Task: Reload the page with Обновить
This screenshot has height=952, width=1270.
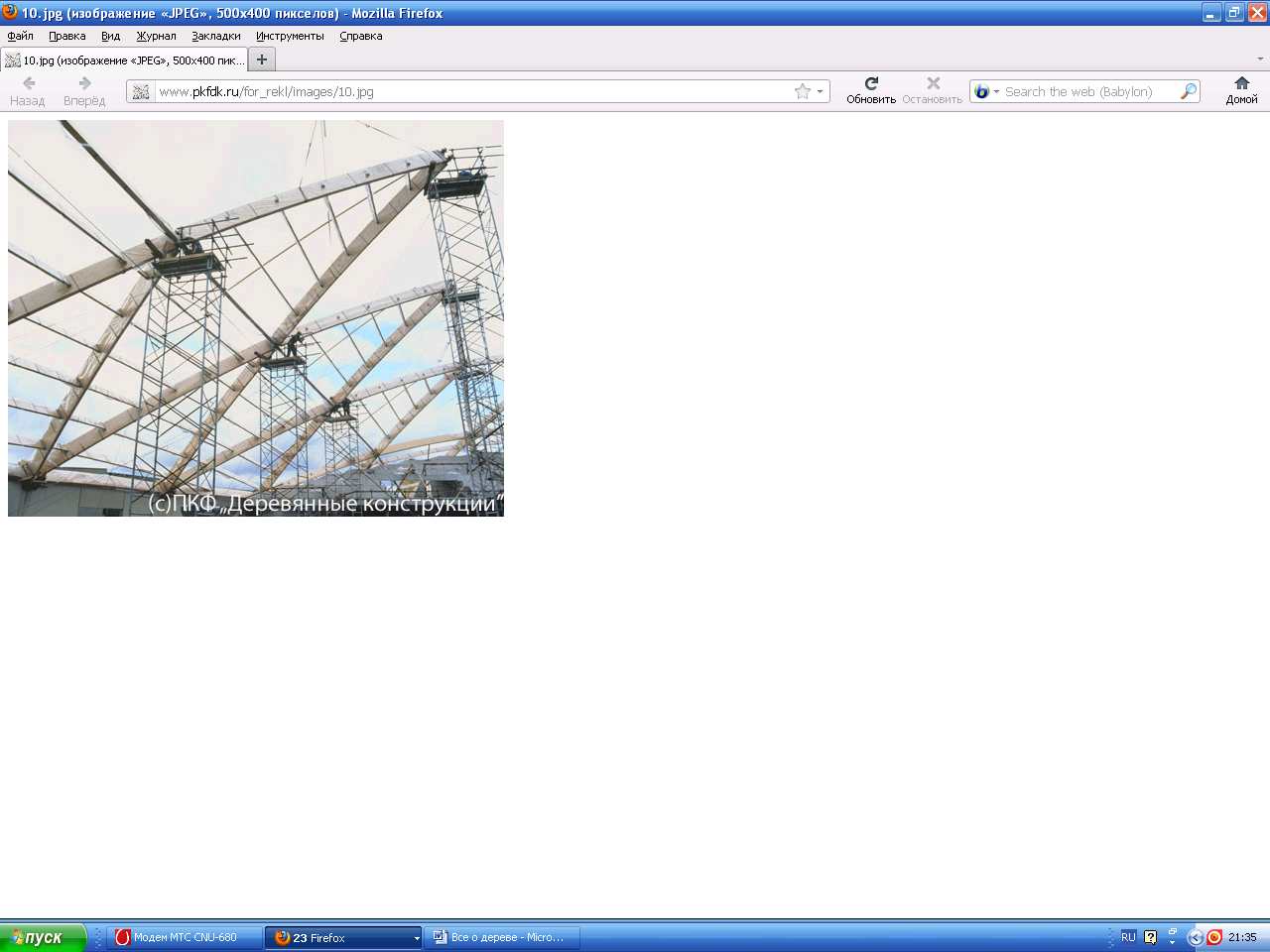Action: point(871,90)
